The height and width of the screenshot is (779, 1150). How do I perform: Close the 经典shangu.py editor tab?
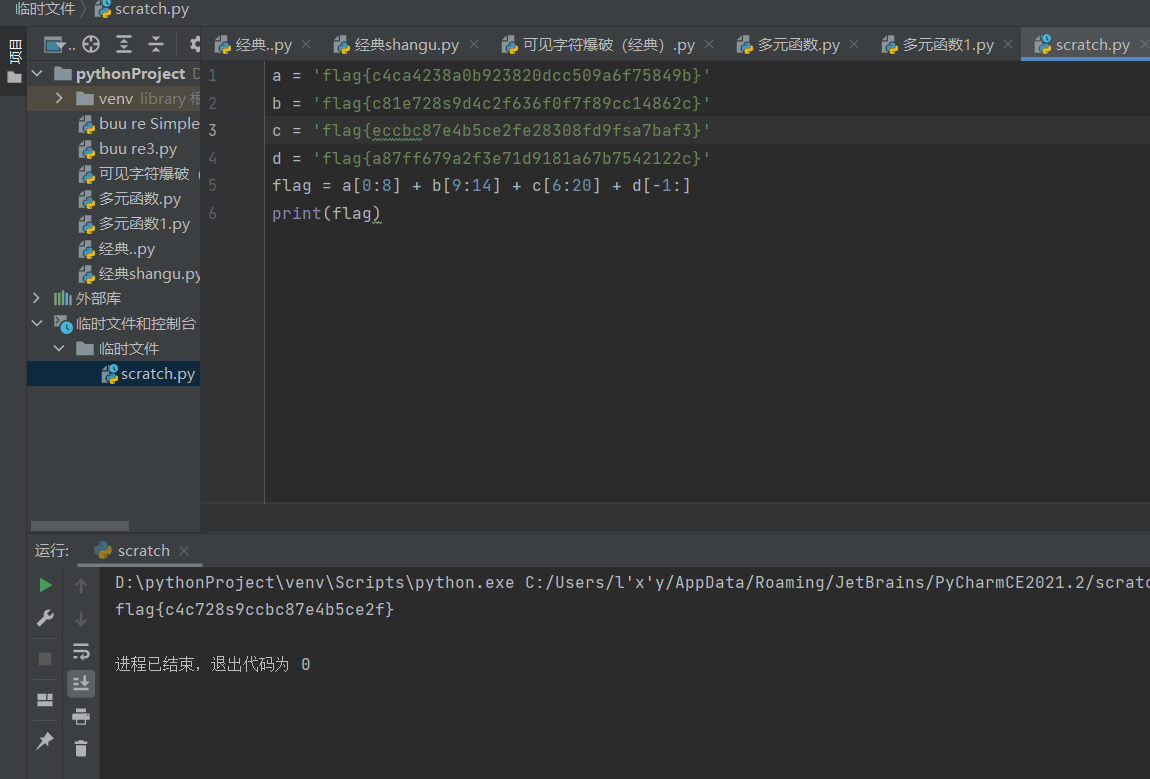[474, 44]
